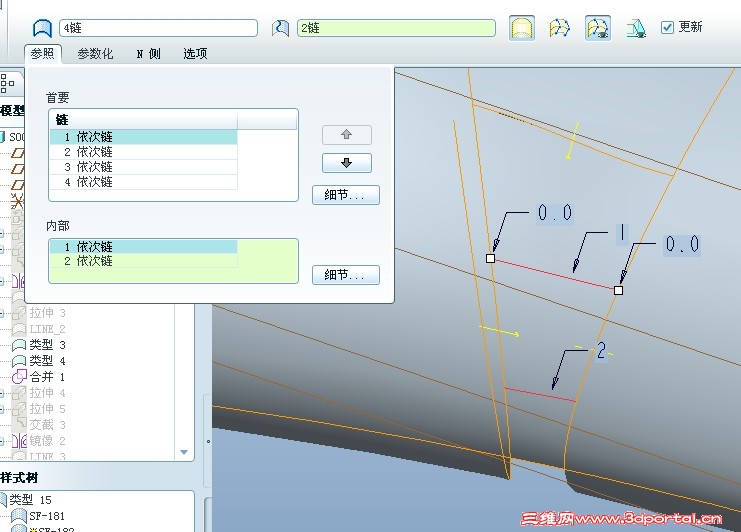Click the left square chain endpoint handle
This screenshot has width=741, height=532.
pyautogui.click(x=491, y=258)
